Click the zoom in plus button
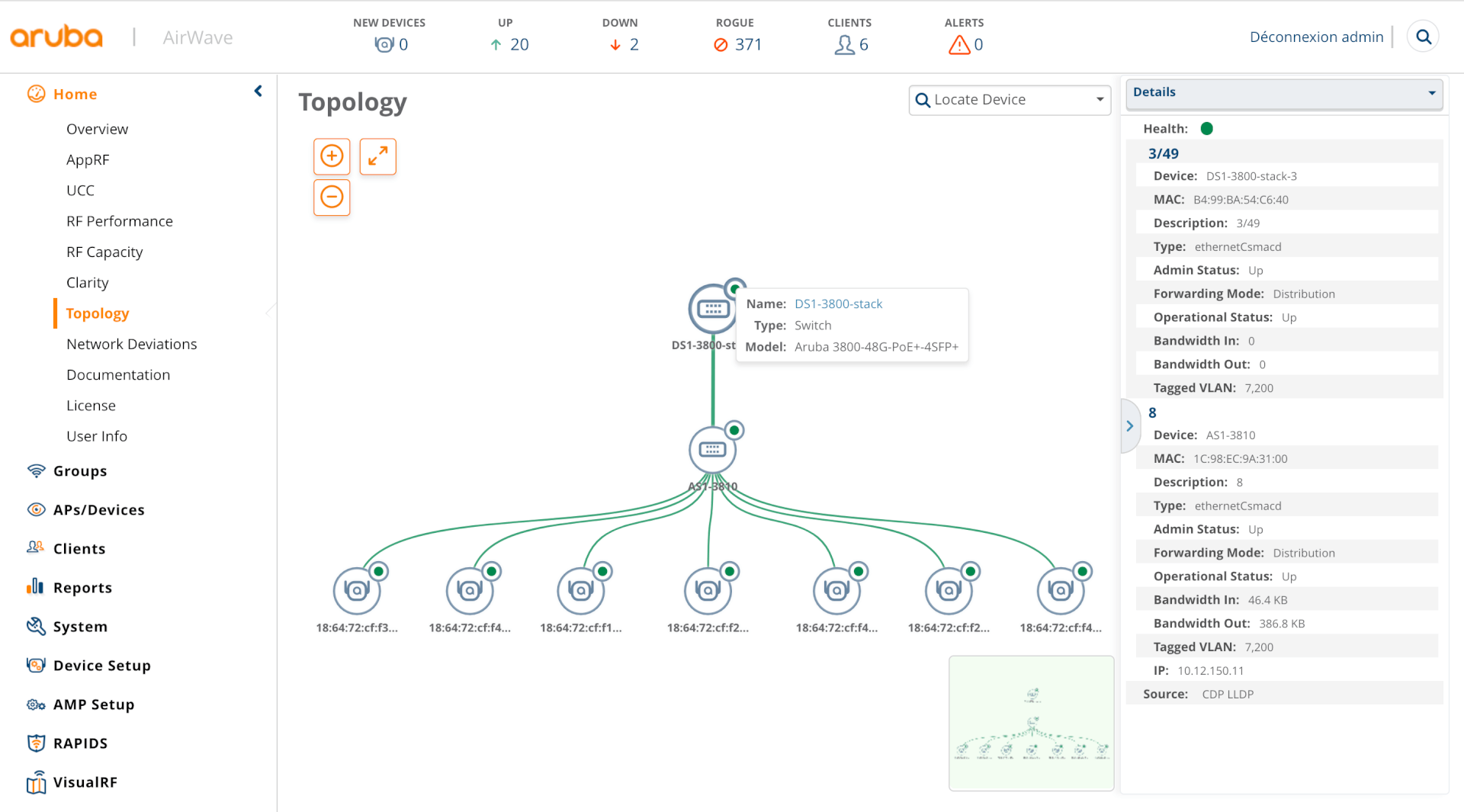1464x812 pixels. 332,156
